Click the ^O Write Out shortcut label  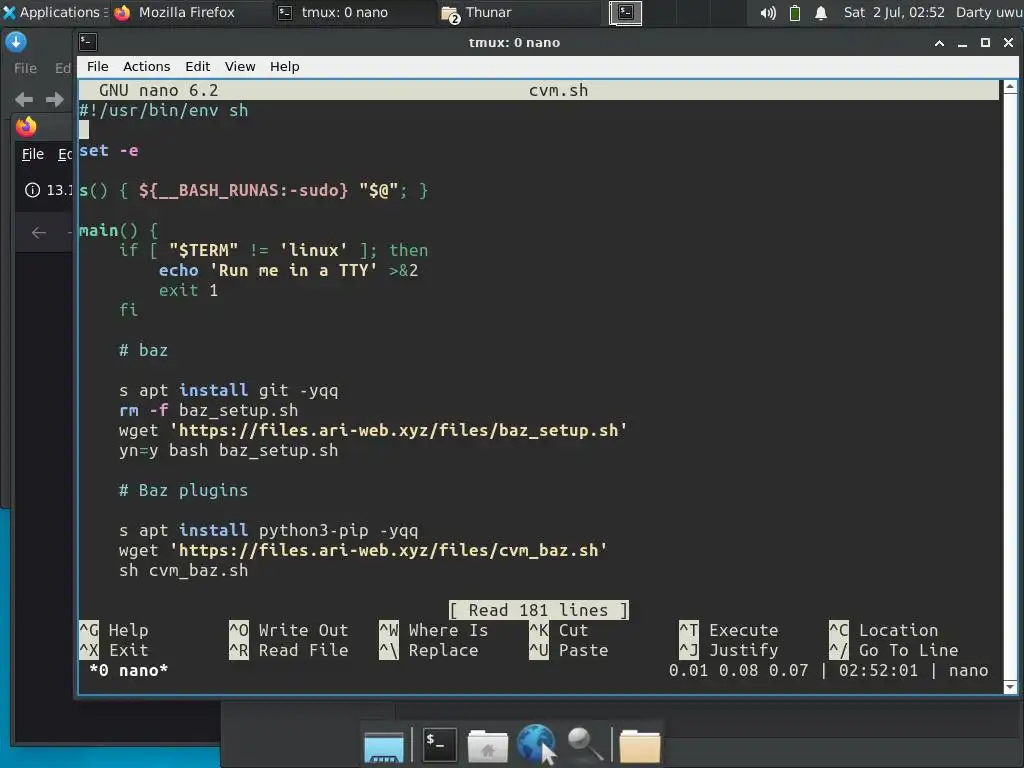pyautogui.click(x=289, y=630)
